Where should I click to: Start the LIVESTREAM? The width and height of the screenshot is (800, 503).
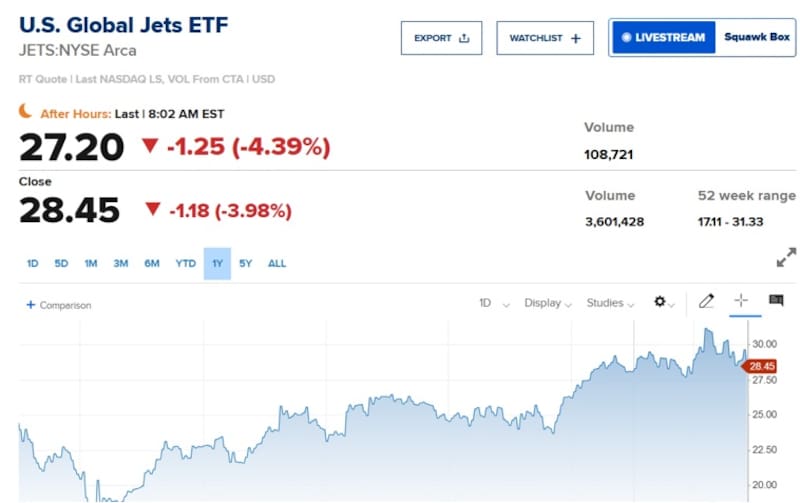[661, 38]
